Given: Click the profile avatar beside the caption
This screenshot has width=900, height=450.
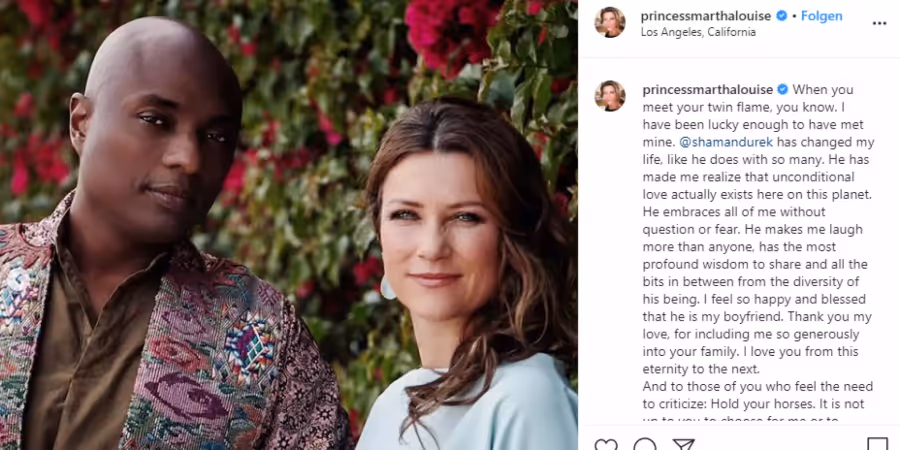Looking at the screenshot, I should 610,96.
